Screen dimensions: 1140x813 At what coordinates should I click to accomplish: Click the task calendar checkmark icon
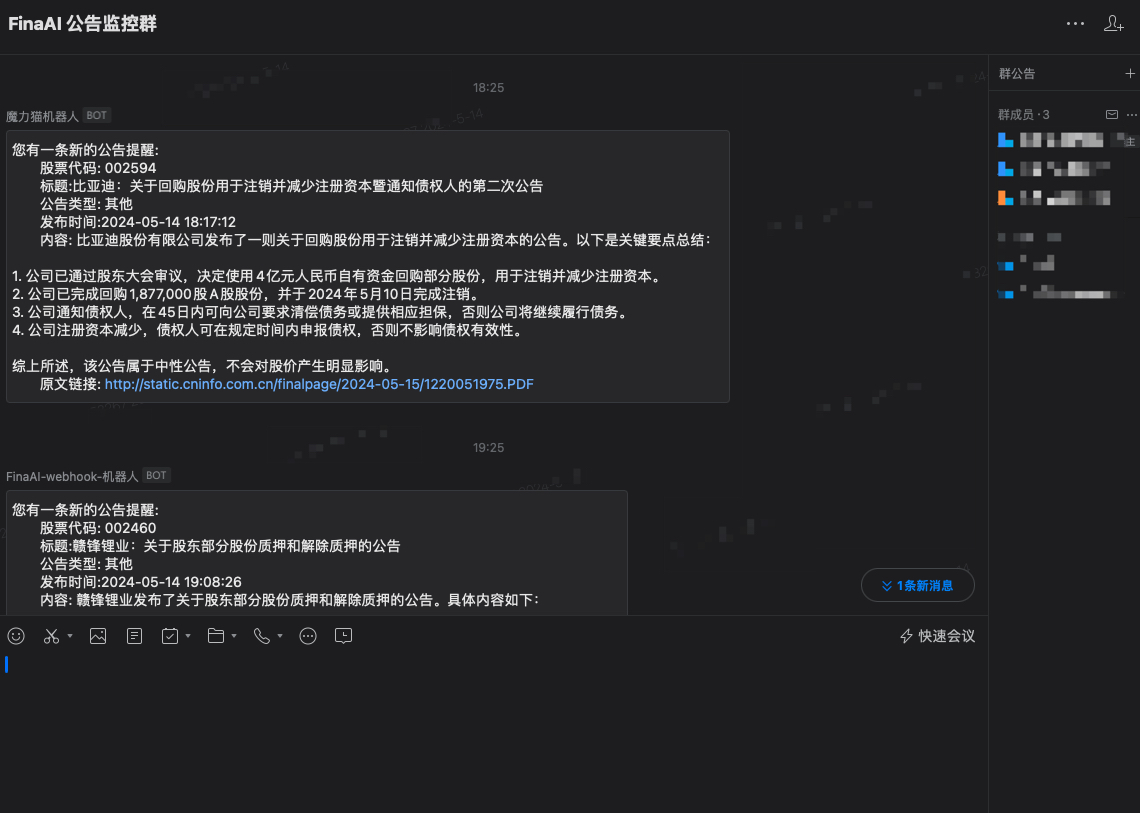click(x=170, y=636)
